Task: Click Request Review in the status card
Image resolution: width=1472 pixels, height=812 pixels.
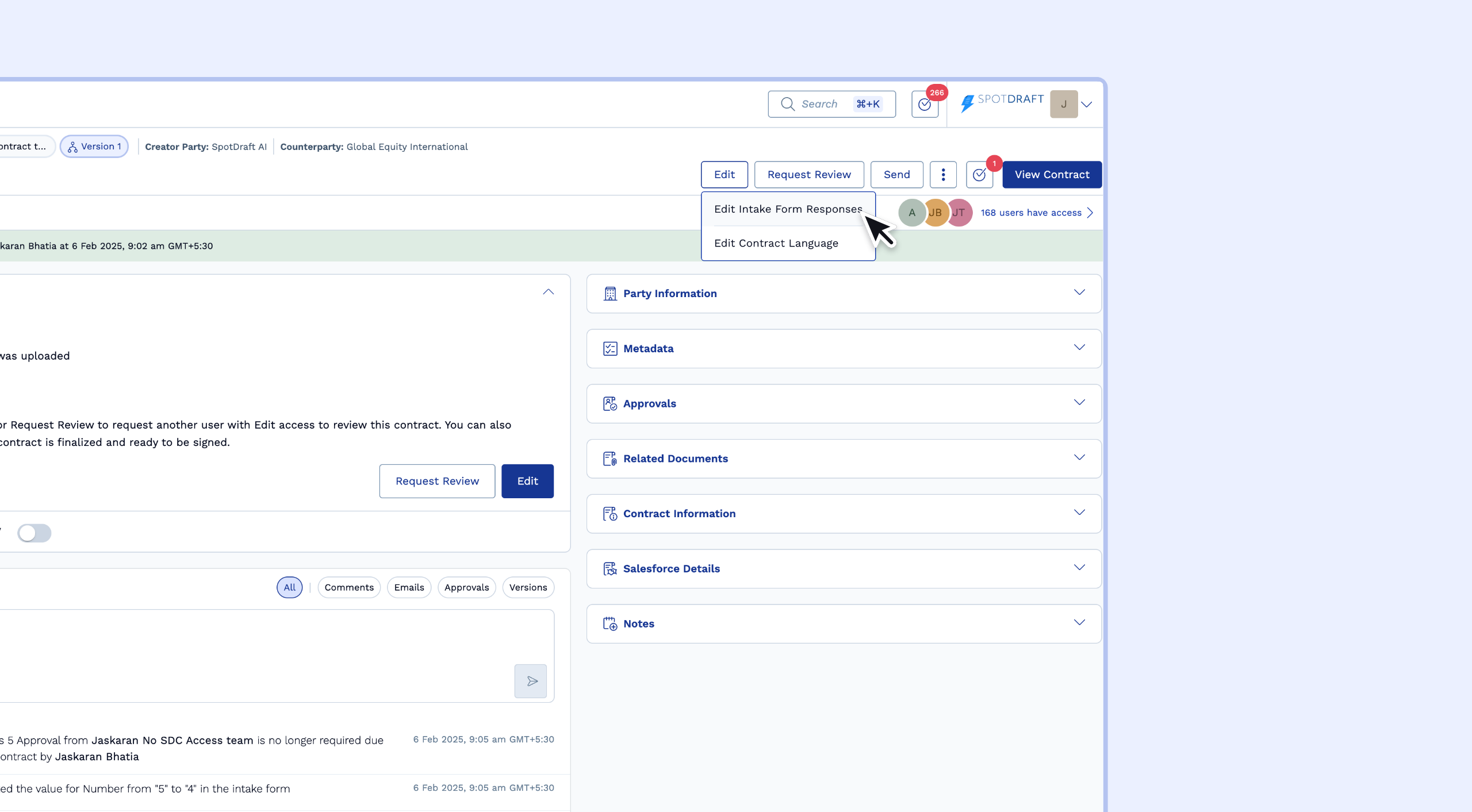Action: coord(437,481)
